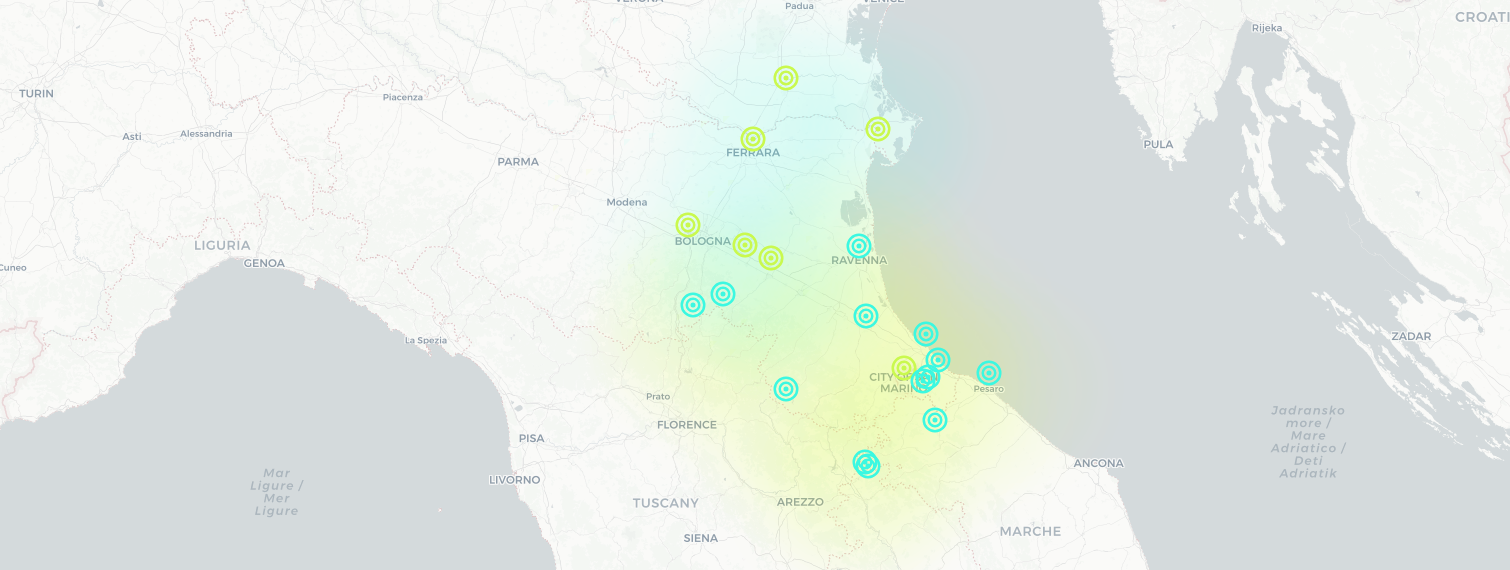Select the lime marker just south of Padua
This screenshot has height=570, width=1510.
[786, 77]
